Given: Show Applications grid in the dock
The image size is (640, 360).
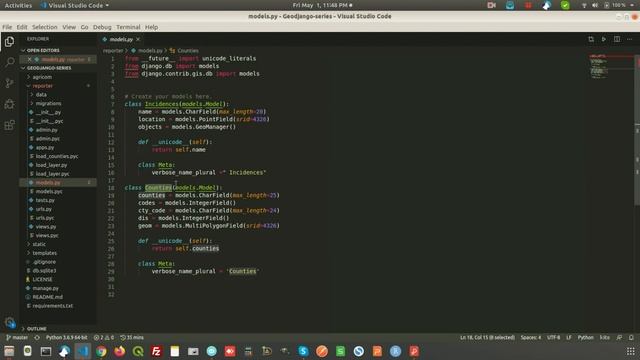Looking at the screenshot, I should 630,351.
